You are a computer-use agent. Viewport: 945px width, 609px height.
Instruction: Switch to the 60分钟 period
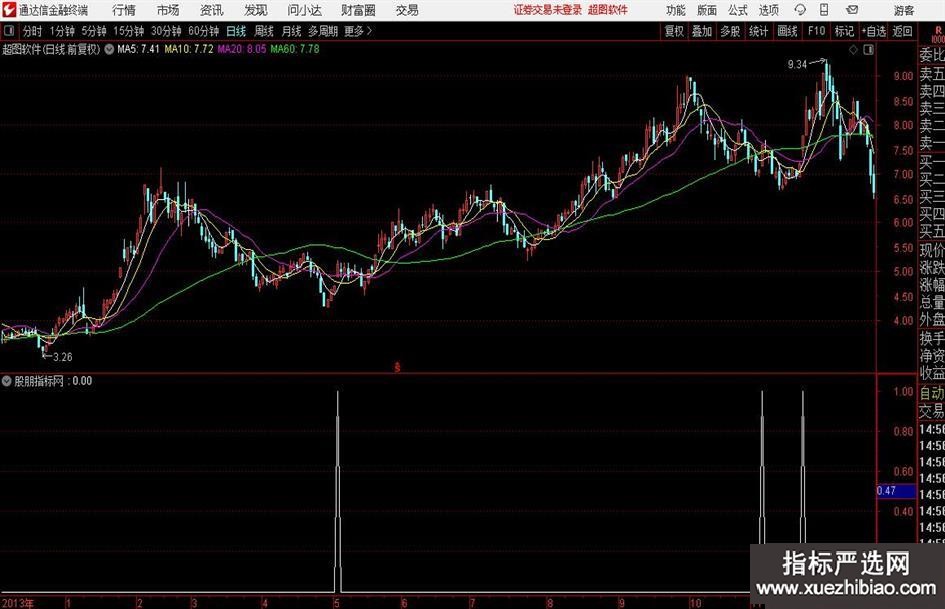(204, 31)
